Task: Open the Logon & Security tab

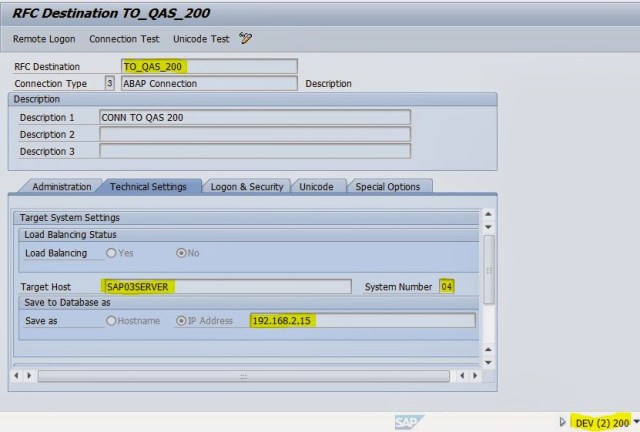Action: click(247, 187)
